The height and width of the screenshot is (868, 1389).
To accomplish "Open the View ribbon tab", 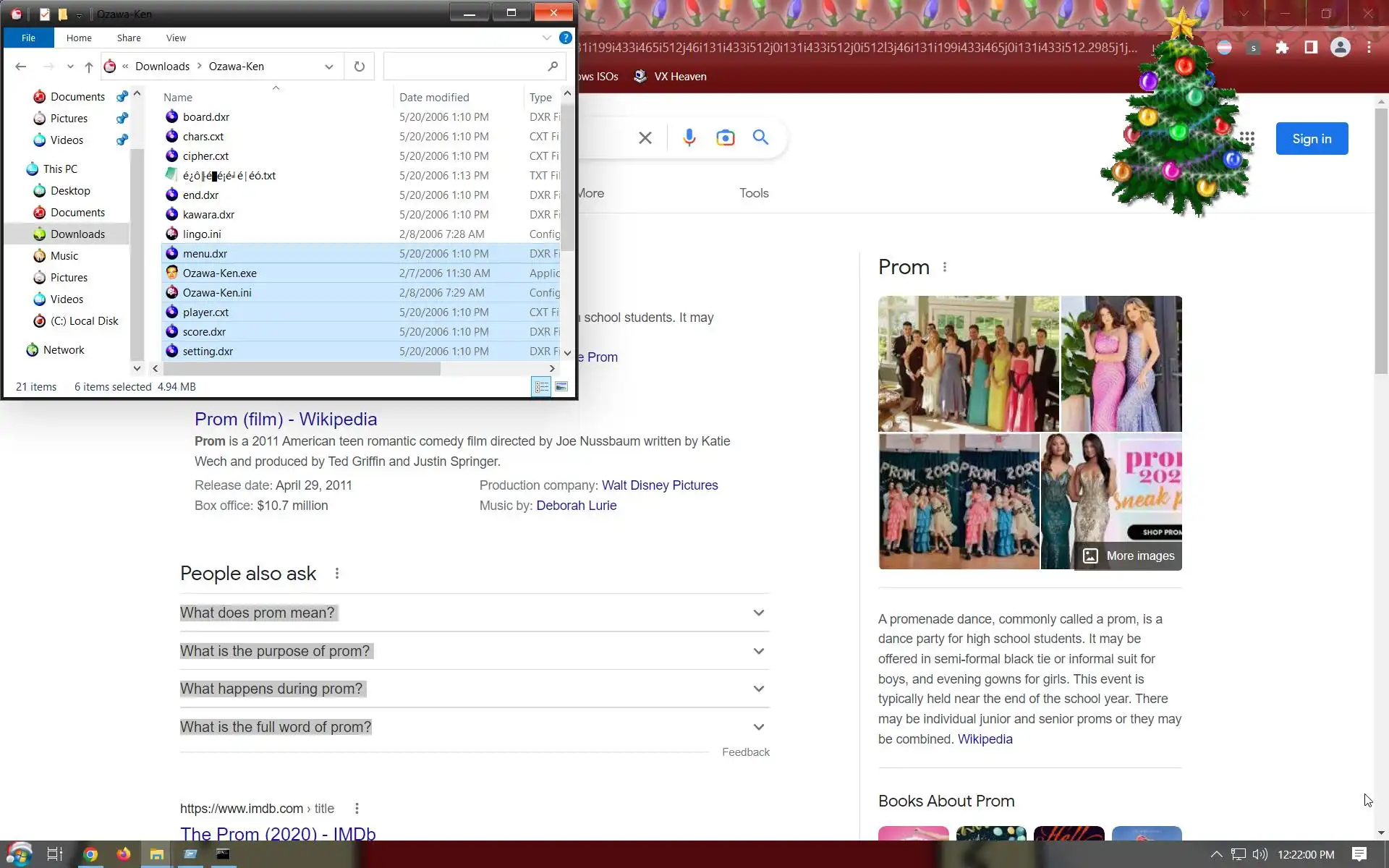I will (176, 38).
